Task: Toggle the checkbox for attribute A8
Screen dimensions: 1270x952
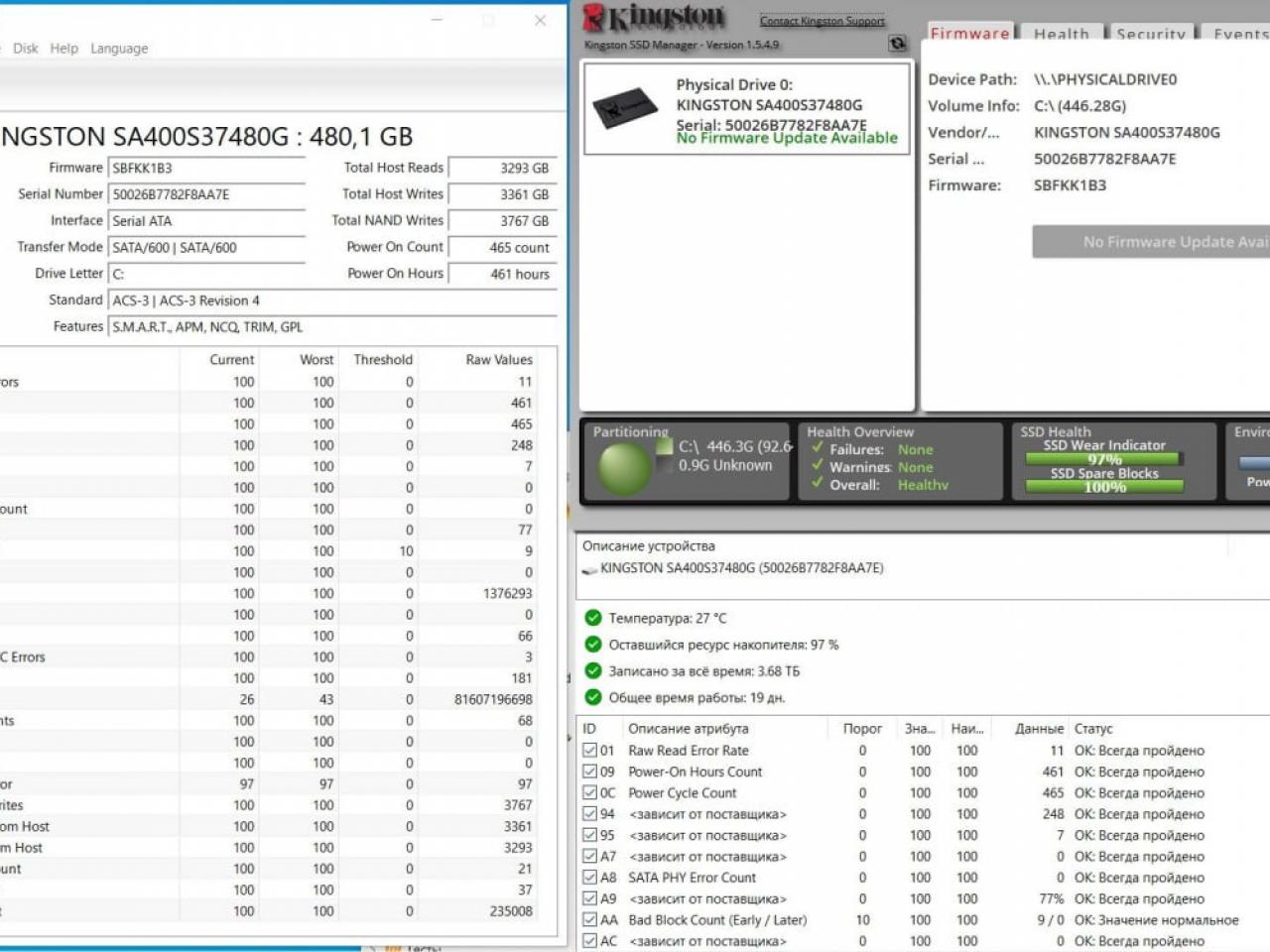Action: pyautogui.click(x=589, y=878)
